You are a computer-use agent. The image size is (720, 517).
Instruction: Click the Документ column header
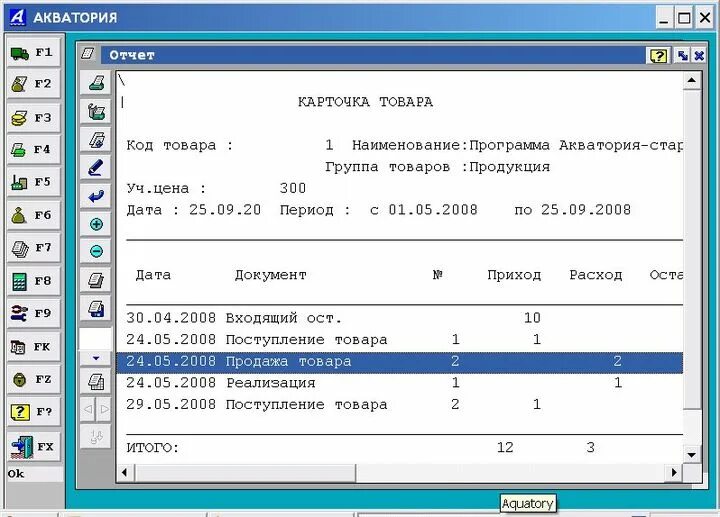[270, 275]
